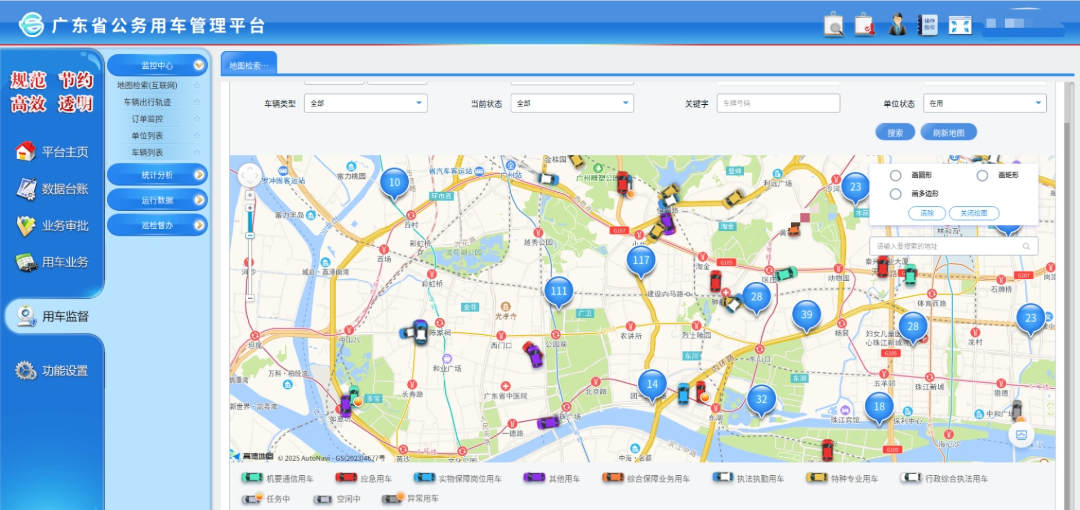
Task: Open the 当前状态 dropdown
Action: tap(572, 103)
